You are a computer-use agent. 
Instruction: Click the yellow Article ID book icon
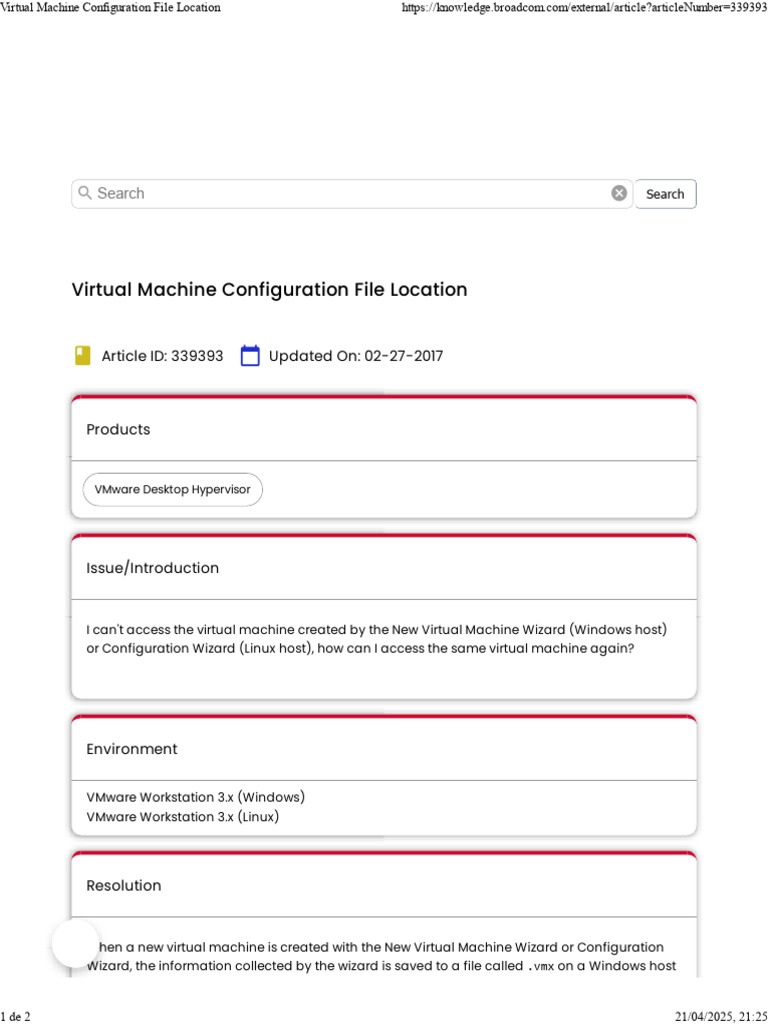[x=83, y=356]
